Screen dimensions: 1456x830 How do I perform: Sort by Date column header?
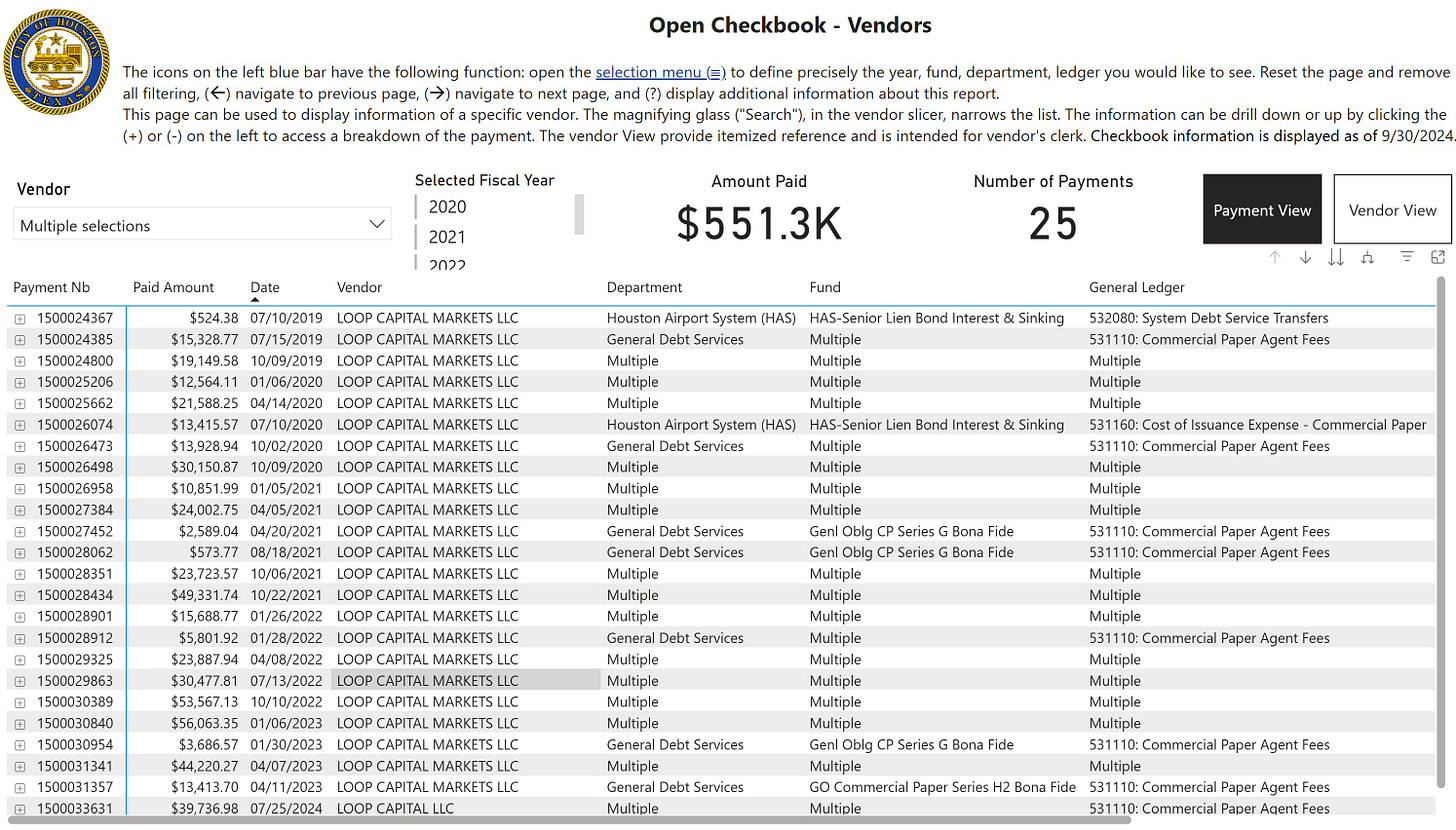(265, 287)
